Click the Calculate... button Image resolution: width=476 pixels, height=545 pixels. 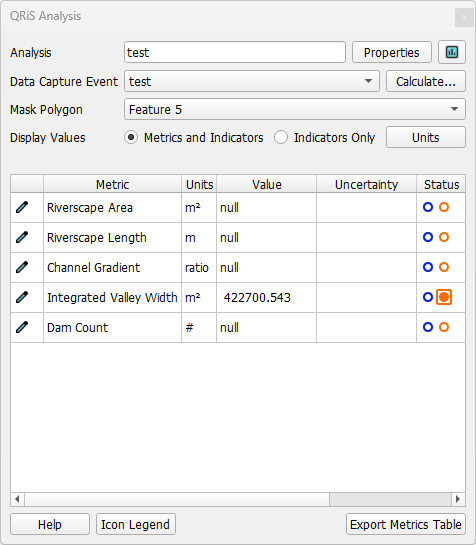pyautogui.click(x=426, y=81)
